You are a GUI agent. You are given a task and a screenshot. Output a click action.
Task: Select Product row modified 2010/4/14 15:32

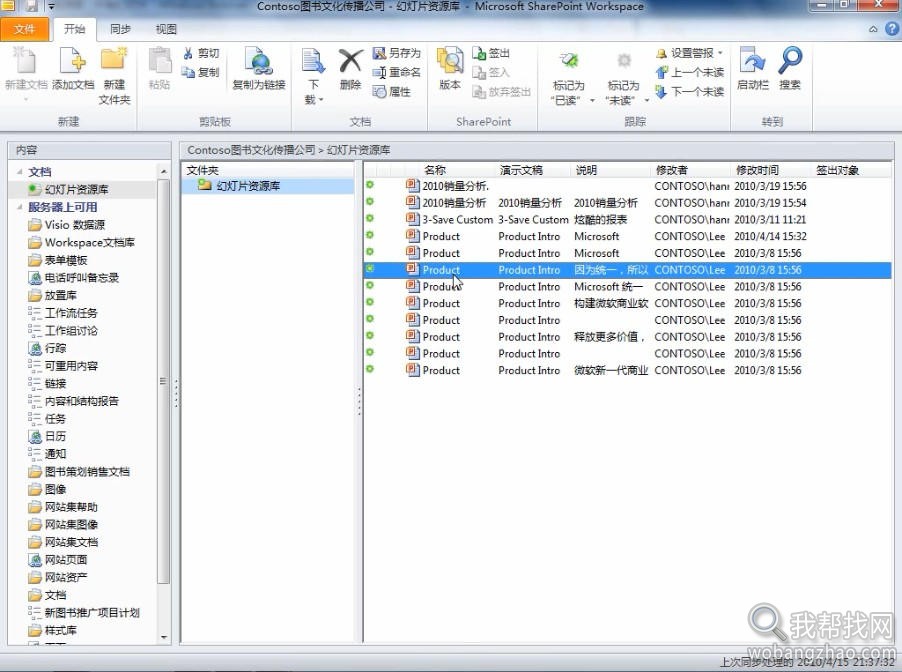pos(627,236)
